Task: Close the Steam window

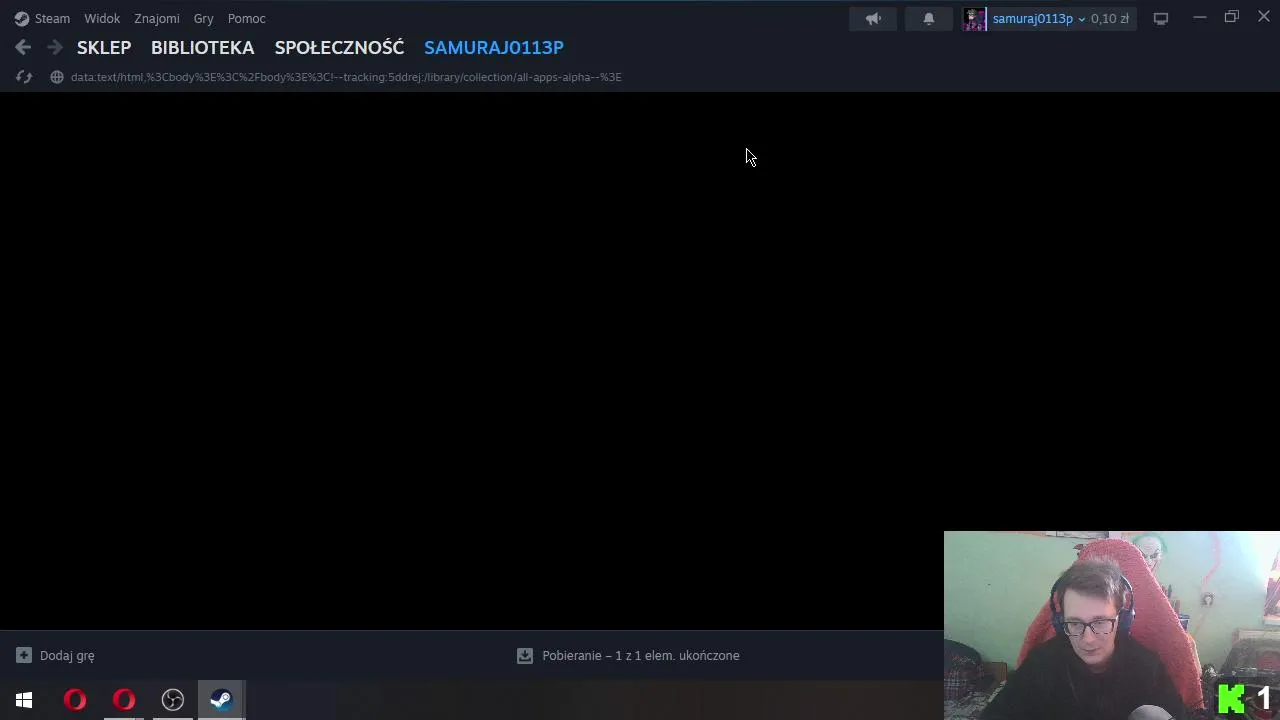Action: tap(1264, 18)
